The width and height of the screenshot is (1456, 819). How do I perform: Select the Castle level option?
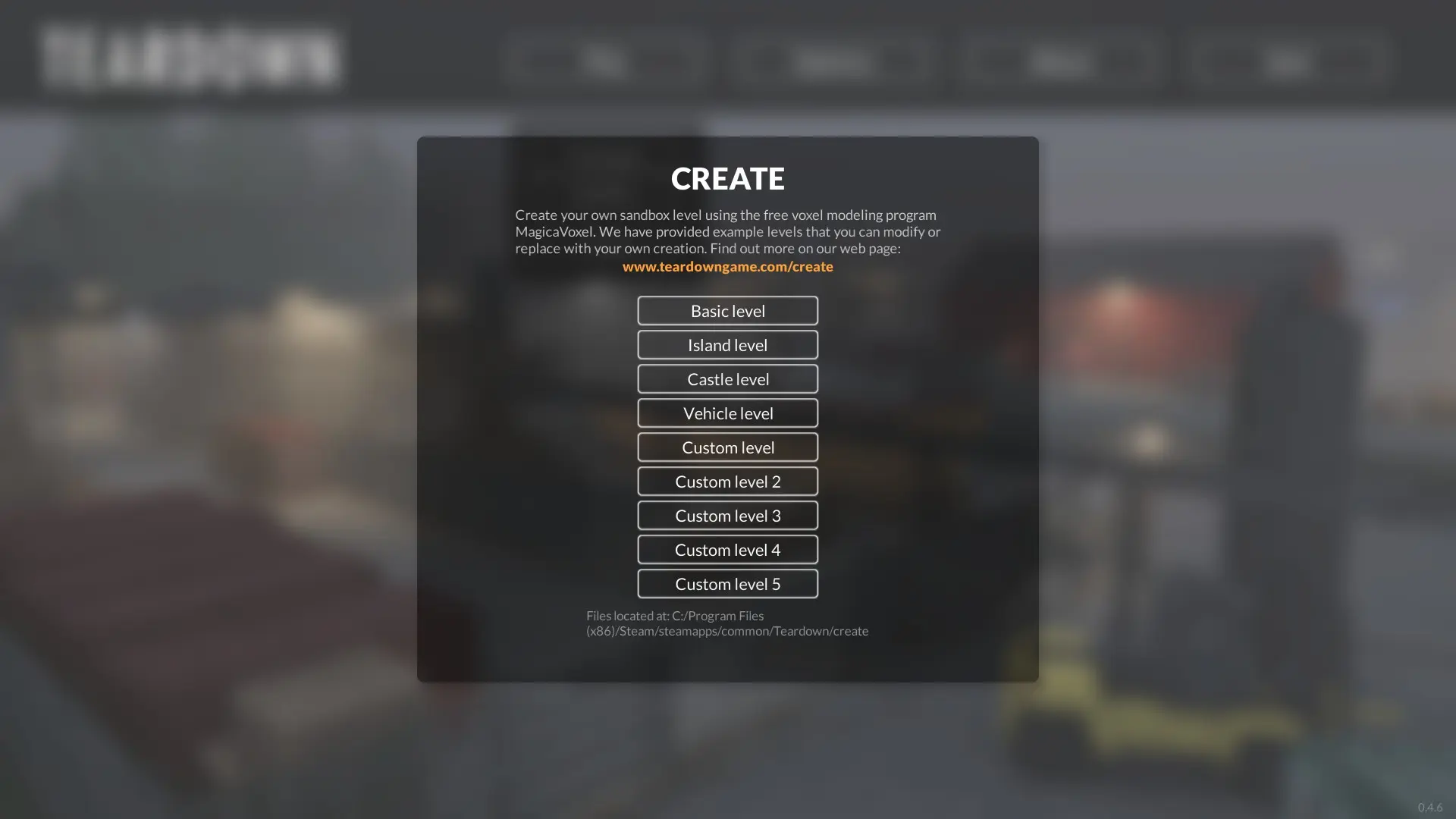pyautogui.click(x=728, y=379)
